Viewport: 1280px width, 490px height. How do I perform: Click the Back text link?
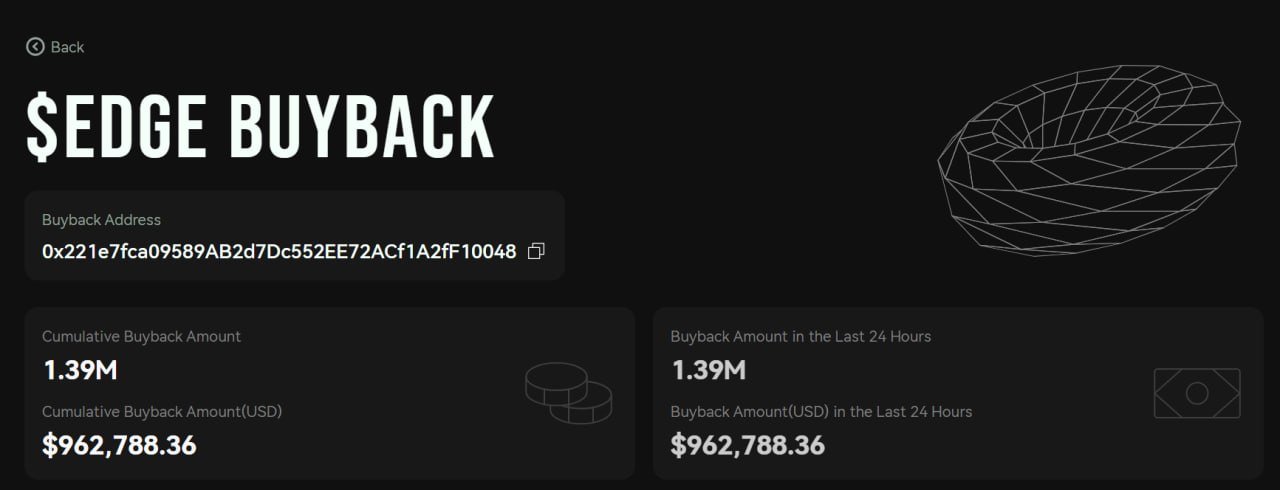tap(68, 47)
